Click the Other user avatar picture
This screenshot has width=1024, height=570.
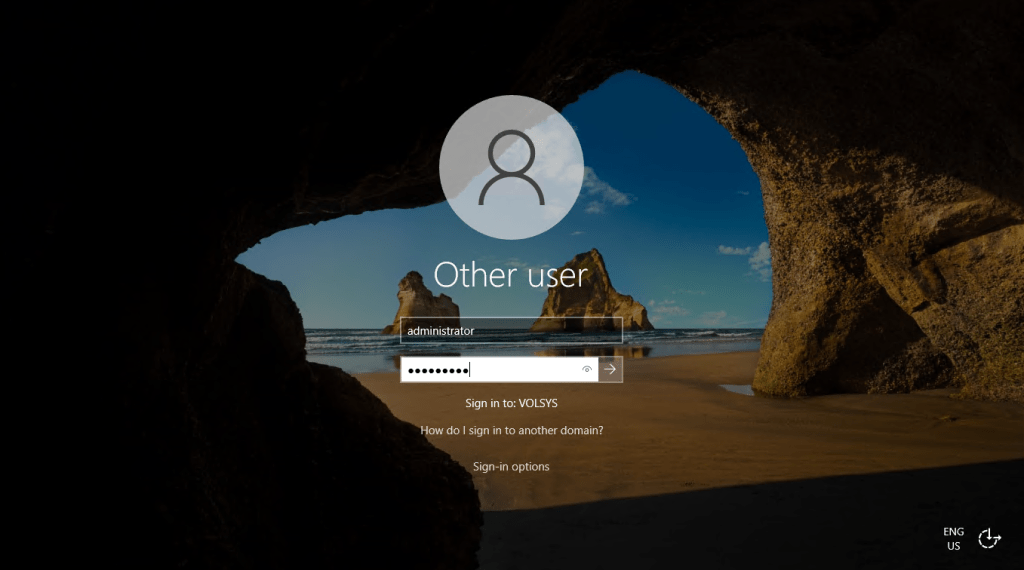coord(511,167)
